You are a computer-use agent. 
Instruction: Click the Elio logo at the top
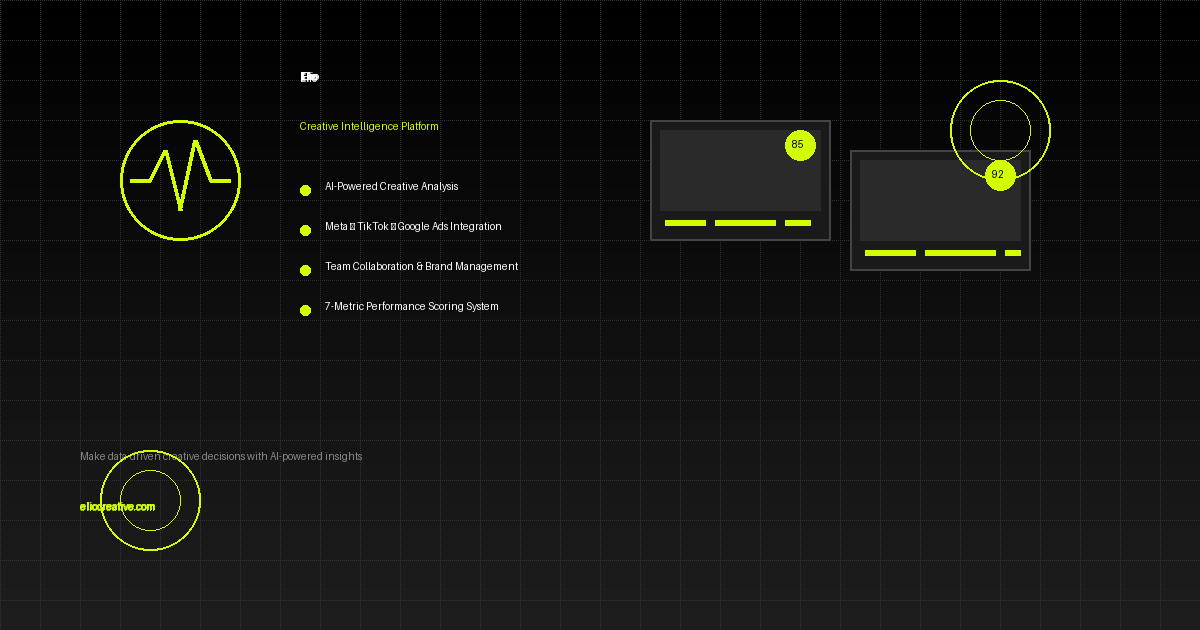point(309,77)
